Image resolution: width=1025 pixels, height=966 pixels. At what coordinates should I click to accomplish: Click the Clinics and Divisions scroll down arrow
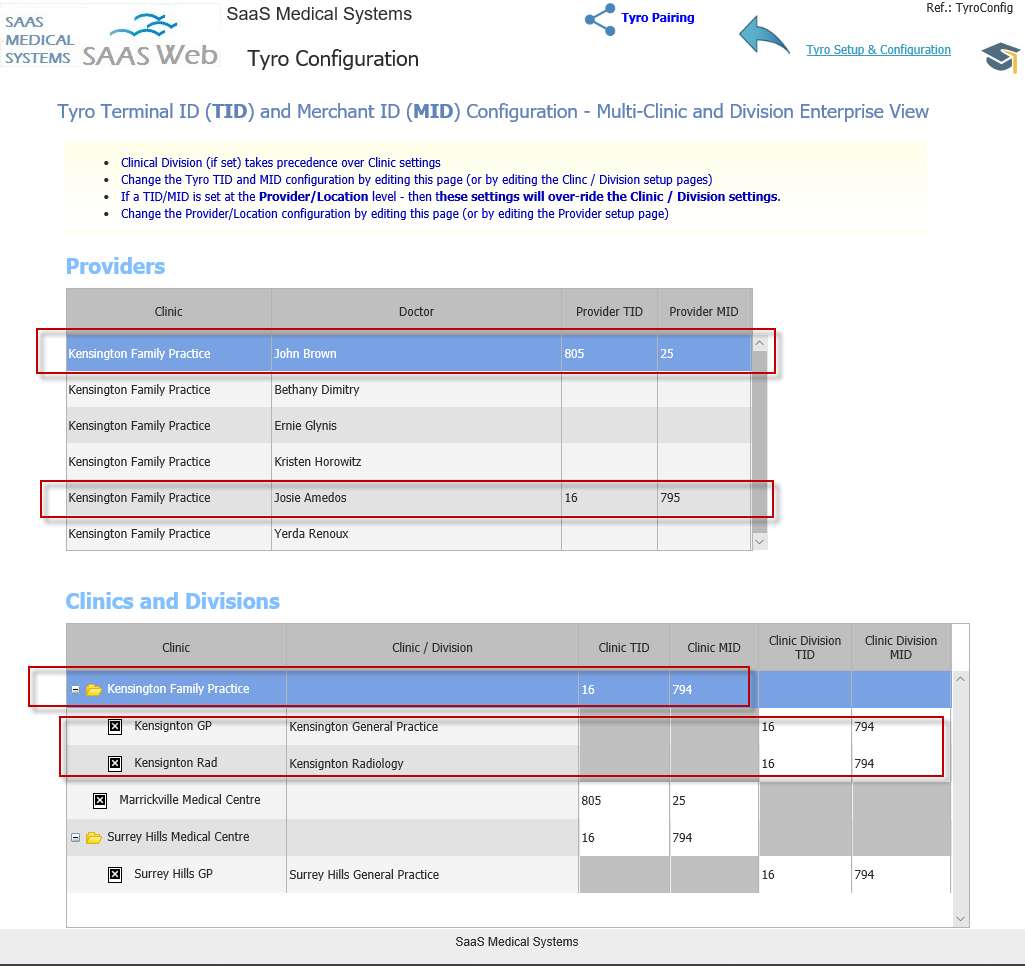[960, 919]
